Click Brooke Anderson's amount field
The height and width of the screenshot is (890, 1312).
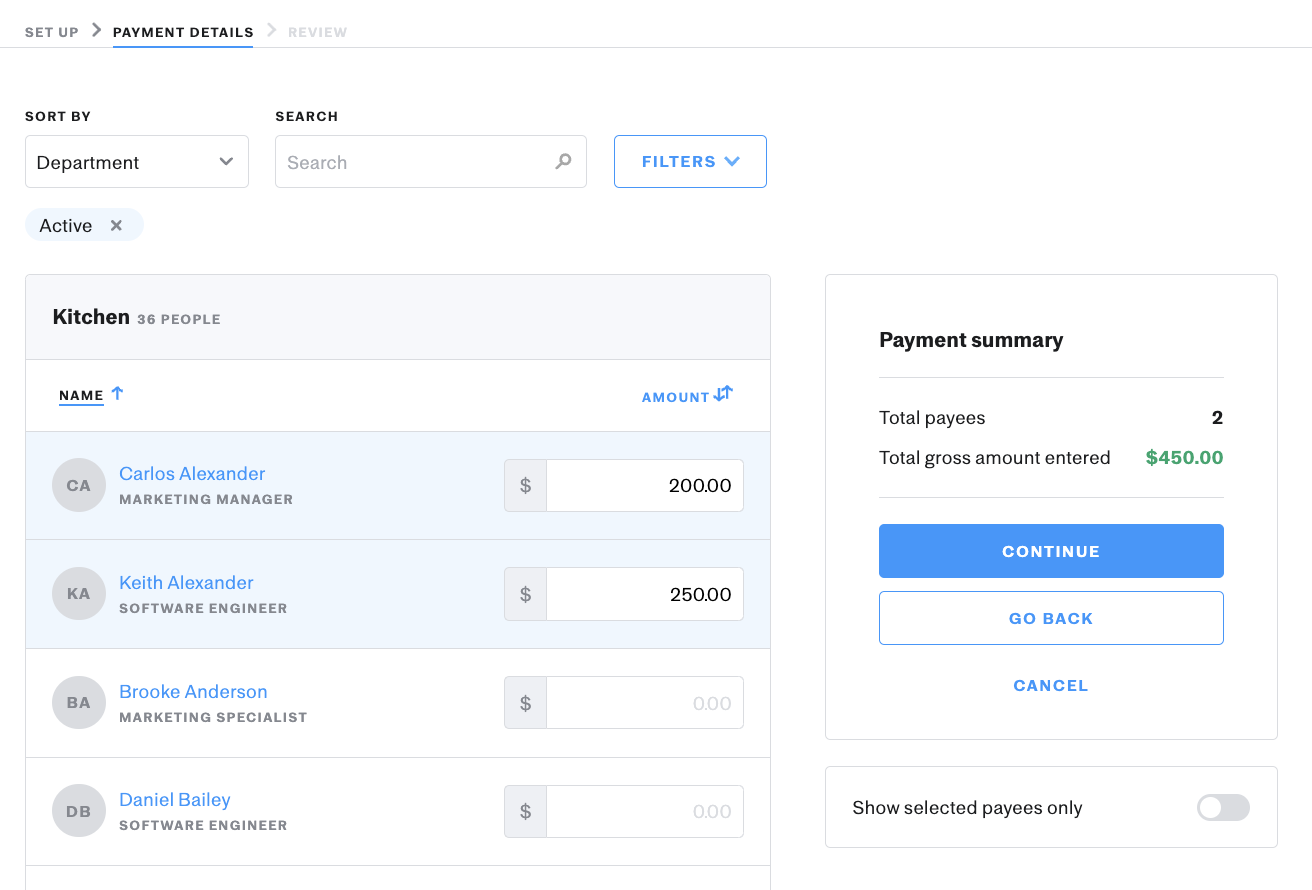pos(644,703)
